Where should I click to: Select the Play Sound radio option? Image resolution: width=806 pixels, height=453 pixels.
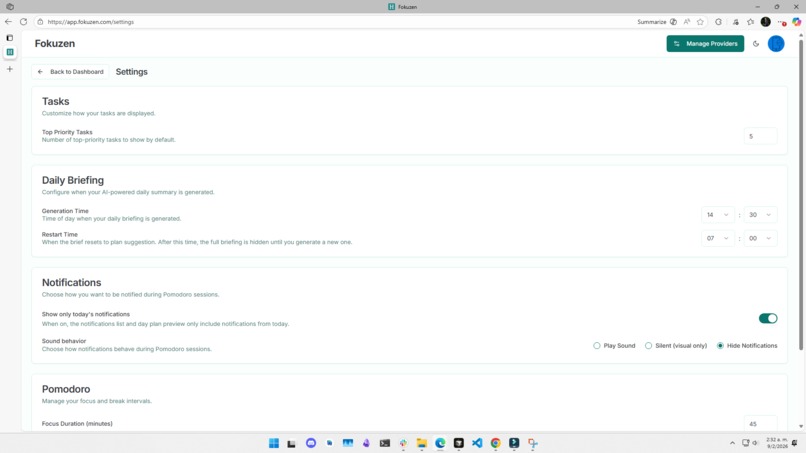click(x=596, y=346)
